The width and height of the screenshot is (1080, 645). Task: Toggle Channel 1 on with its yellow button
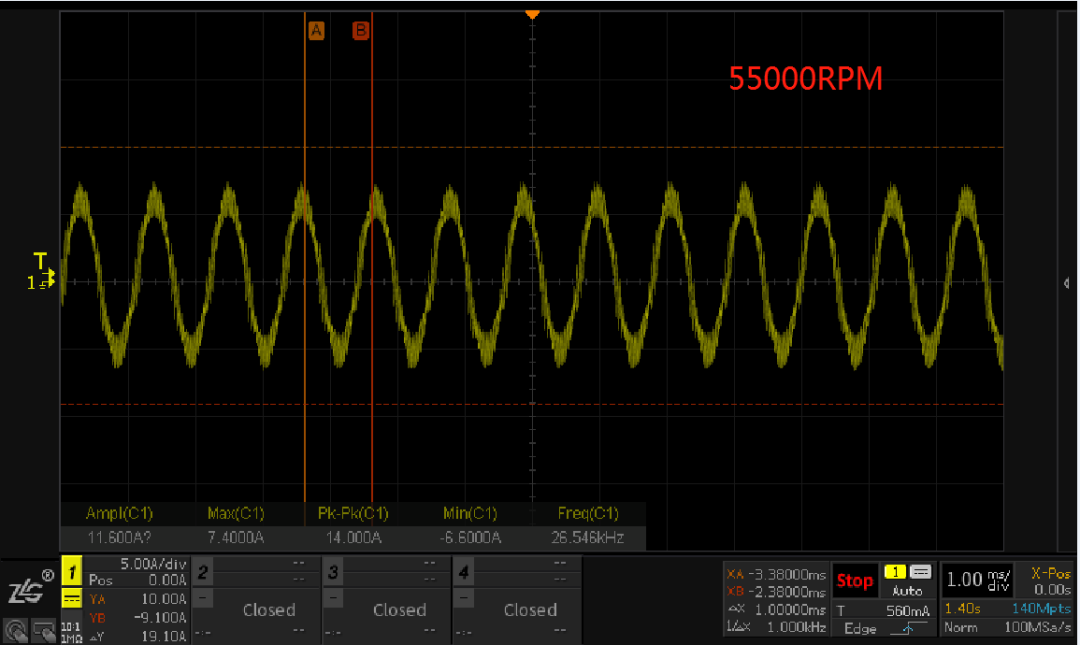[70, 571]
